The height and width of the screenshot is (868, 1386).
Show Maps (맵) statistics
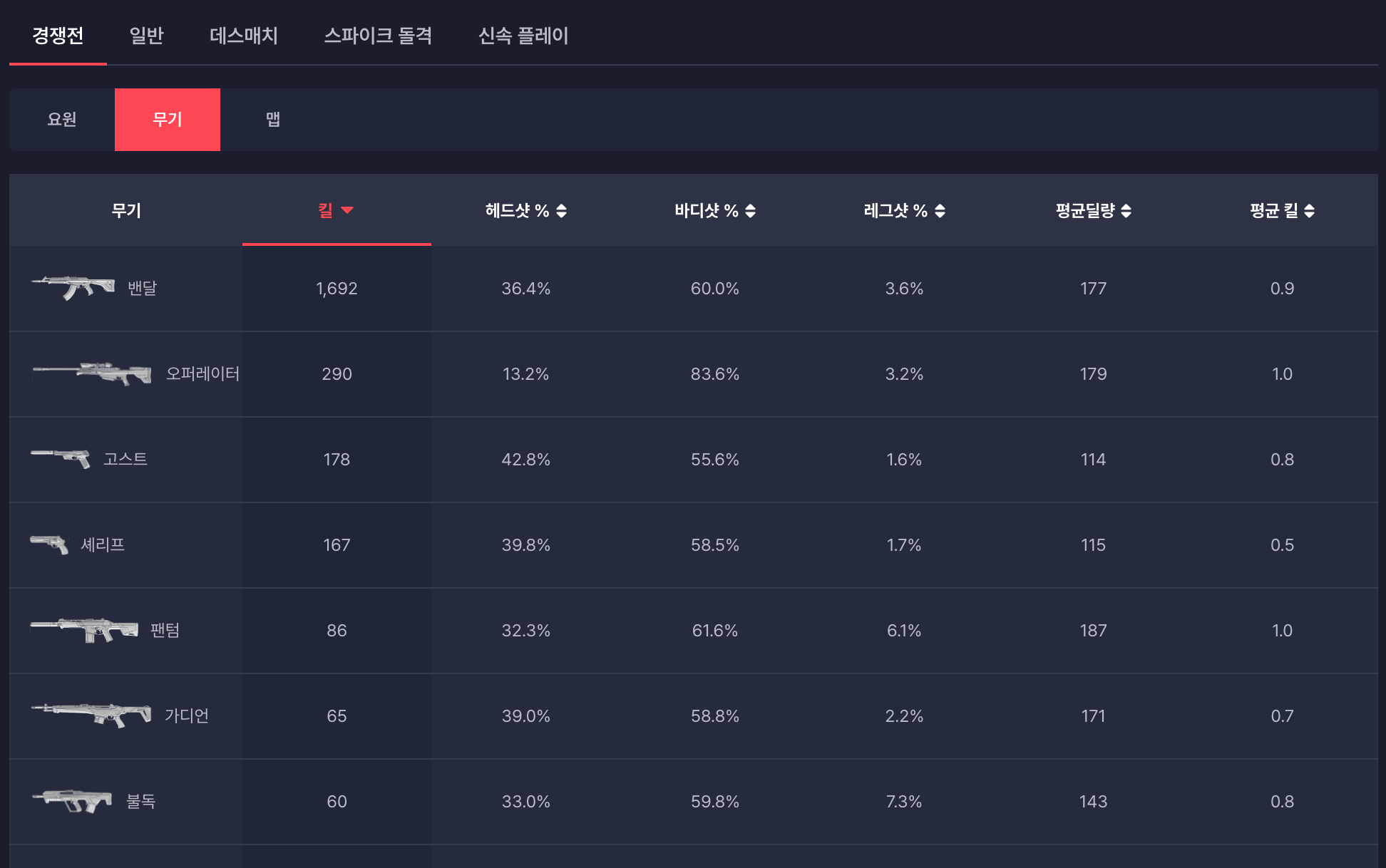click(x=272, y=120)
